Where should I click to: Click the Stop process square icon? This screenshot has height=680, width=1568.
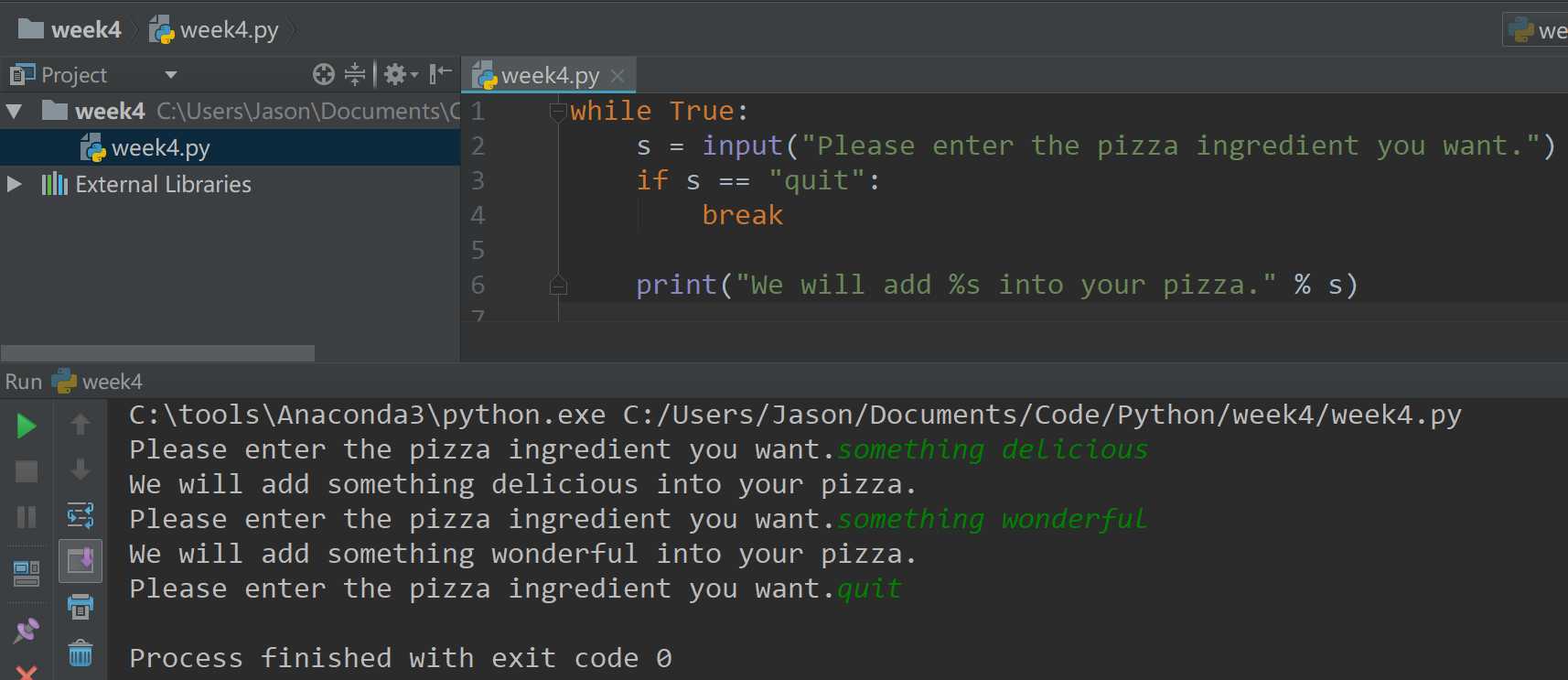coord(27,471)
